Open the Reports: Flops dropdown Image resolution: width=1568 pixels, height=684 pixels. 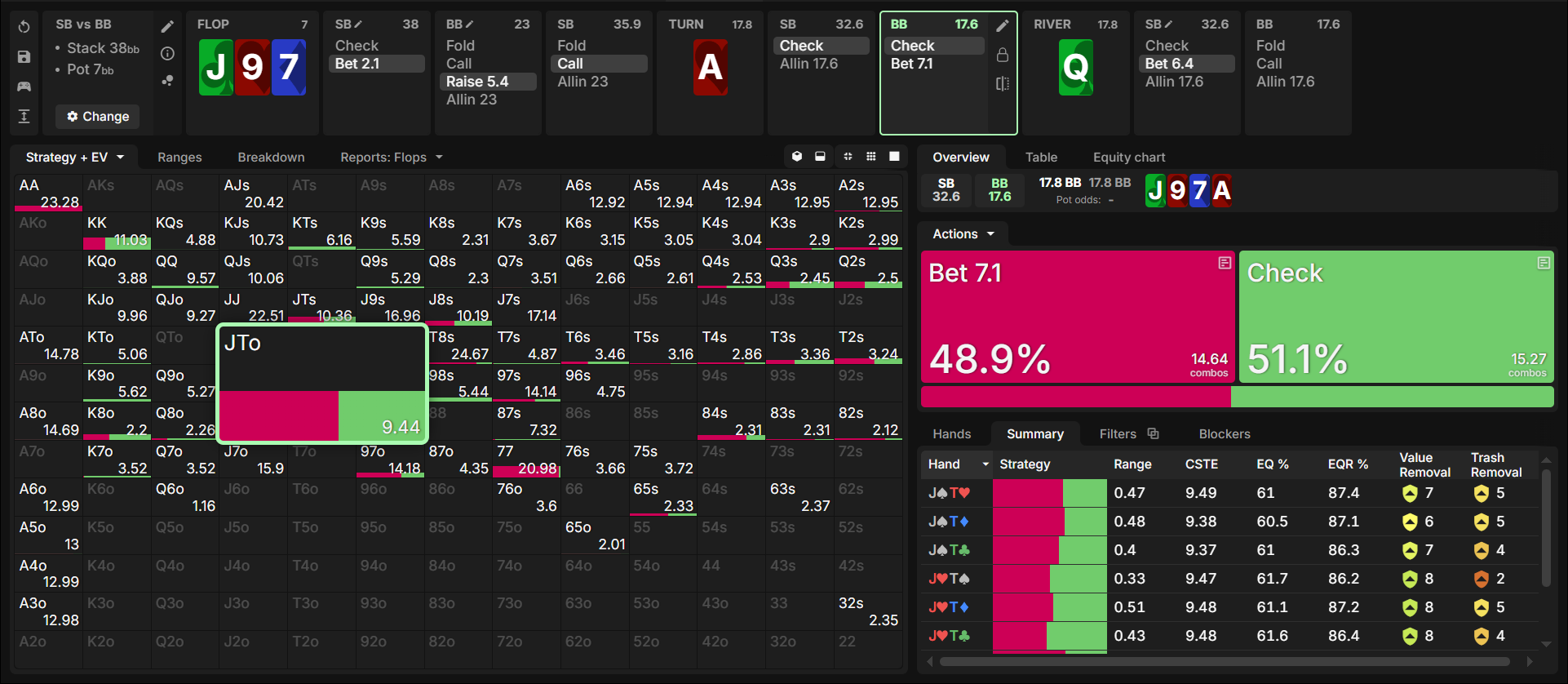[x=392, y=158]
